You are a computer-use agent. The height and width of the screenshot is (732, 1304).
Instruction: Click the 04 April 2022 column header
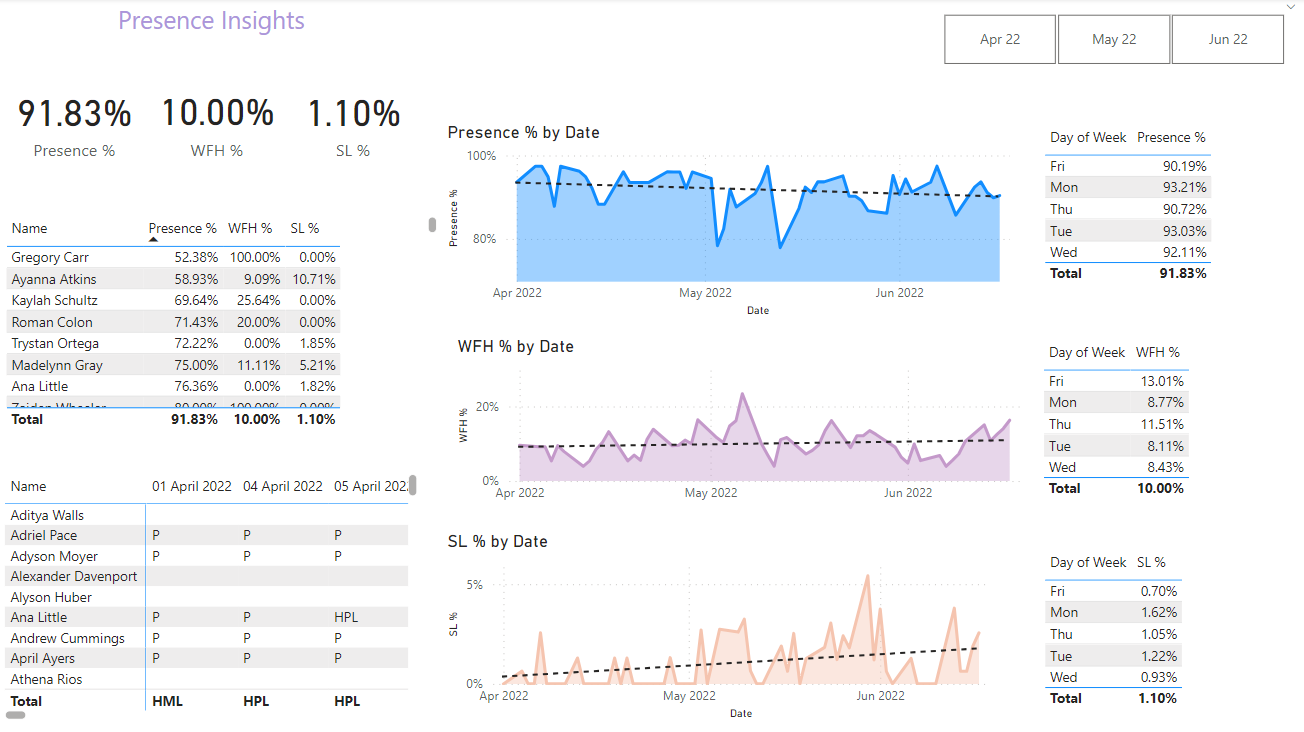point(283,486)
